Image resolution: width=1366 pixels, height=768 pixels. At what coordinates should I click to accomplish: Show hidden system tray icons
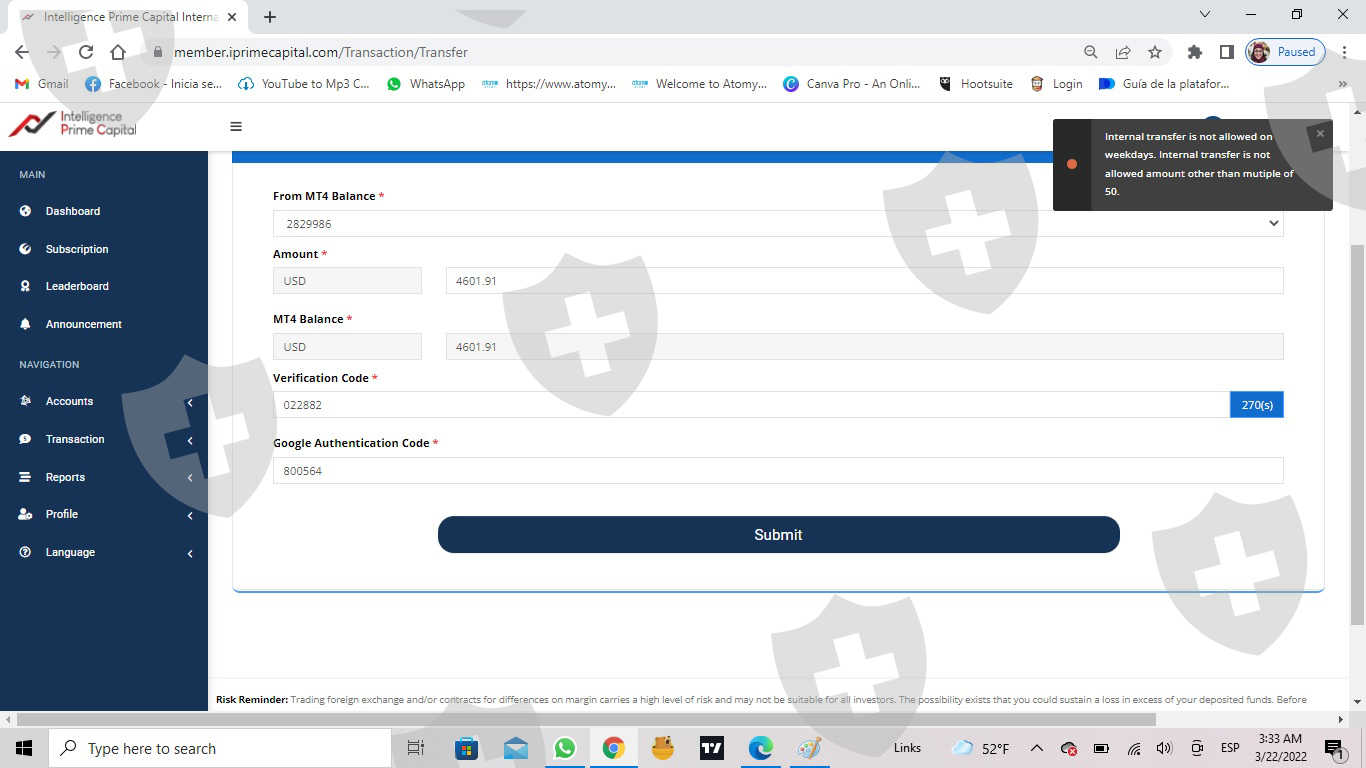1036,748
